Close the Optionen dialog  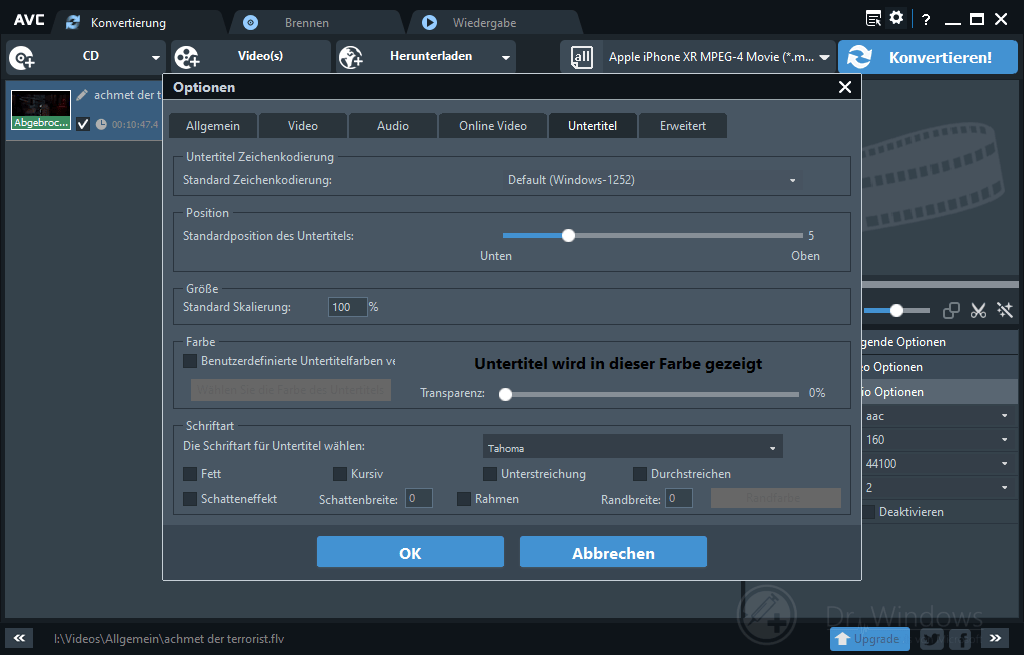point(845,87)
